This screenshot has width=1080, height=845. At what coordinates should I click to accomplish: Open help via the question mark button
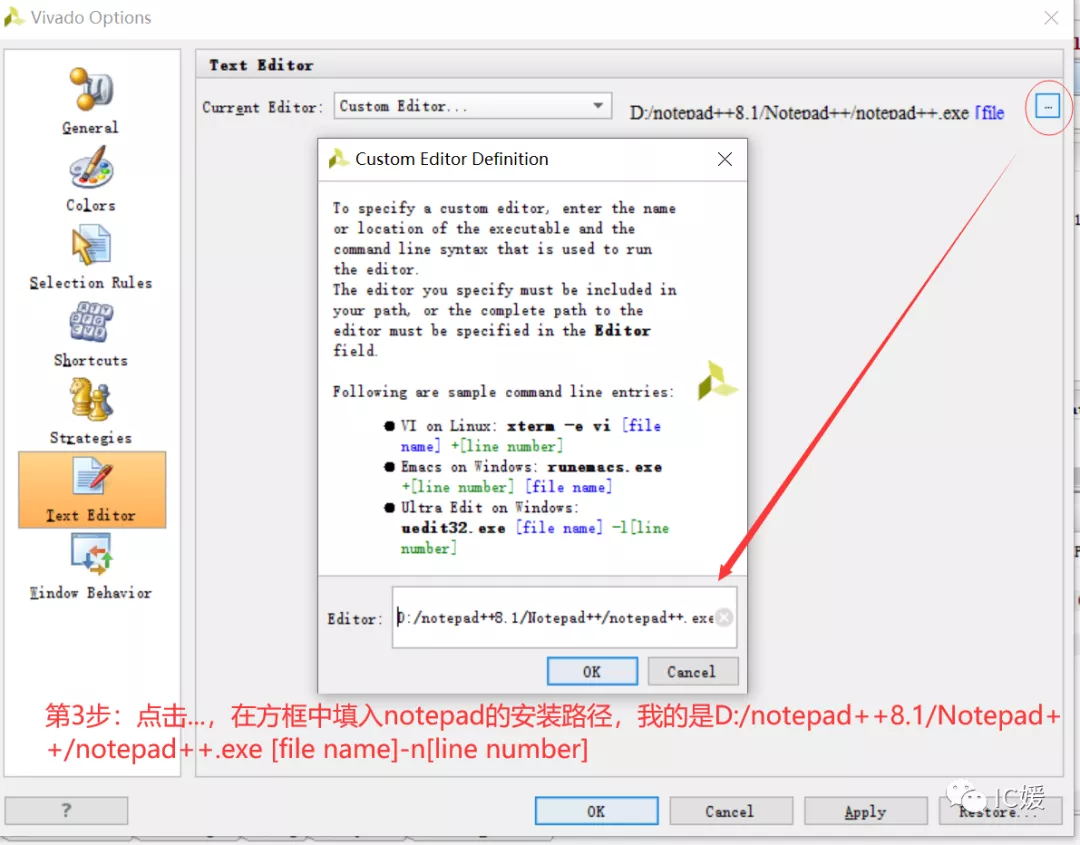coord(66,810)
